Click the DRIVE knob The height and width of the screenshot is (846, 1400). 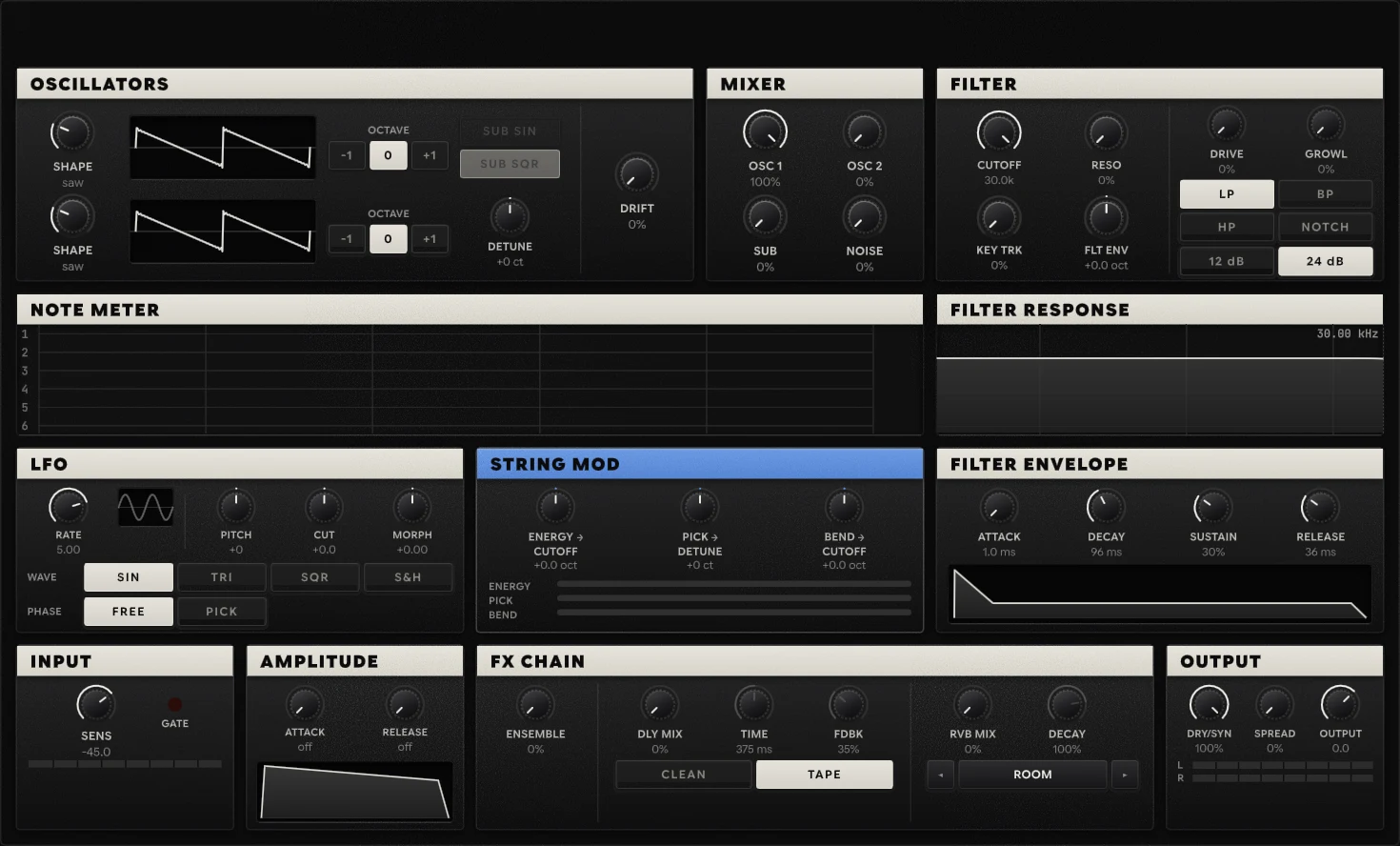click(1227, 125)
